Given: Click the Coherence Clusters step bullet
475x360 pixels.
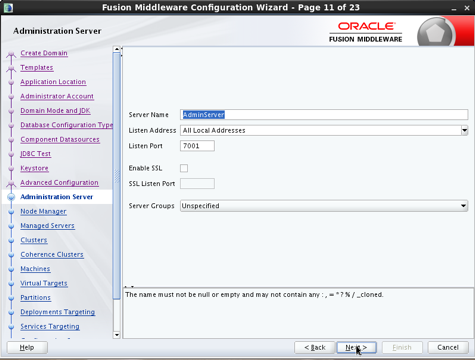Looking at the screenshot, I should click(11, 255).
